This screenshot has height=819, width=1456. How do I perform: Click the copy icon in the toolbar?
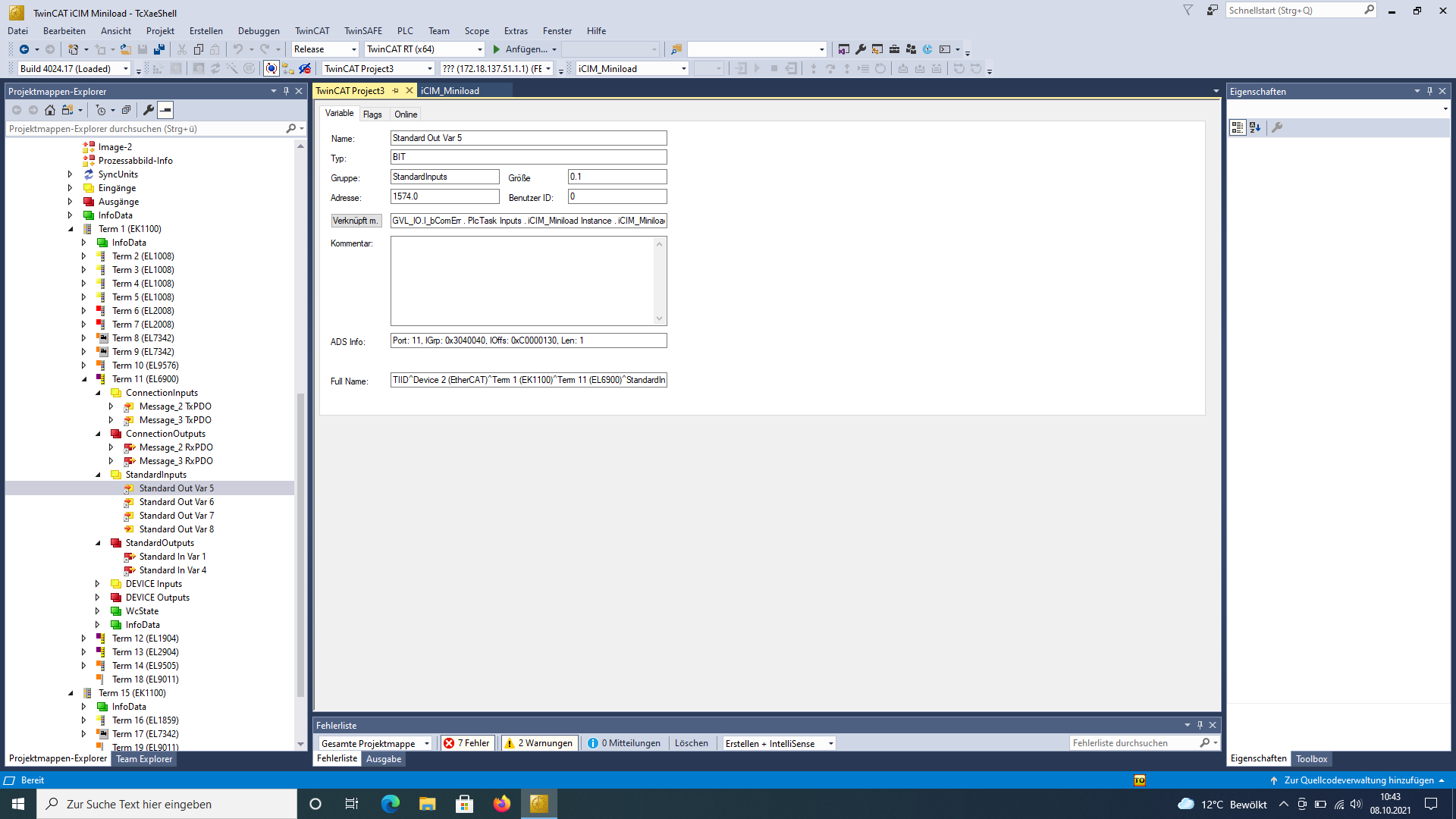click(x=199, y=49)
